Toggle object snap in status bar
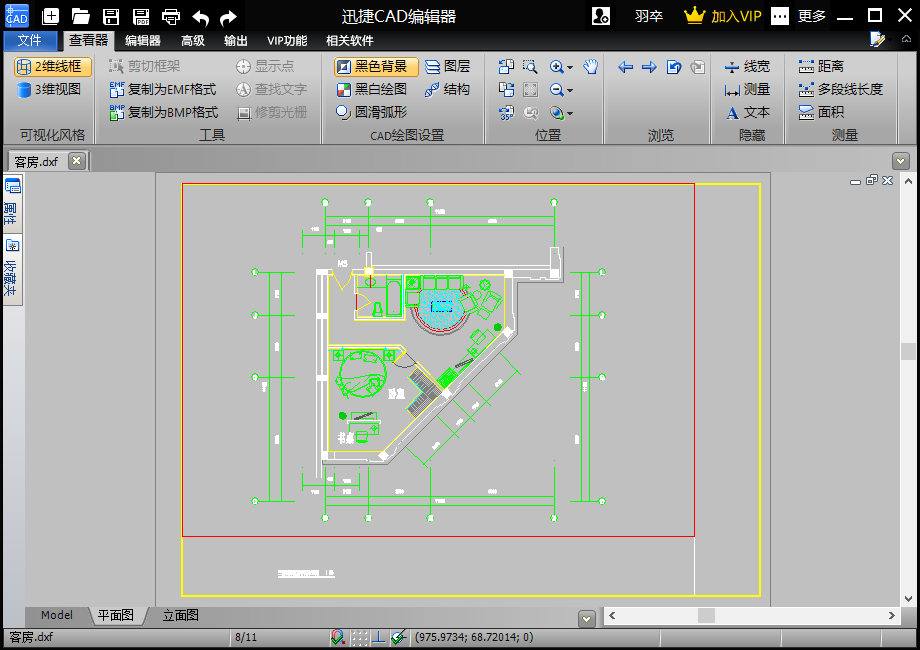The width and height of the screenshot is (920, 650). [337, 637]
